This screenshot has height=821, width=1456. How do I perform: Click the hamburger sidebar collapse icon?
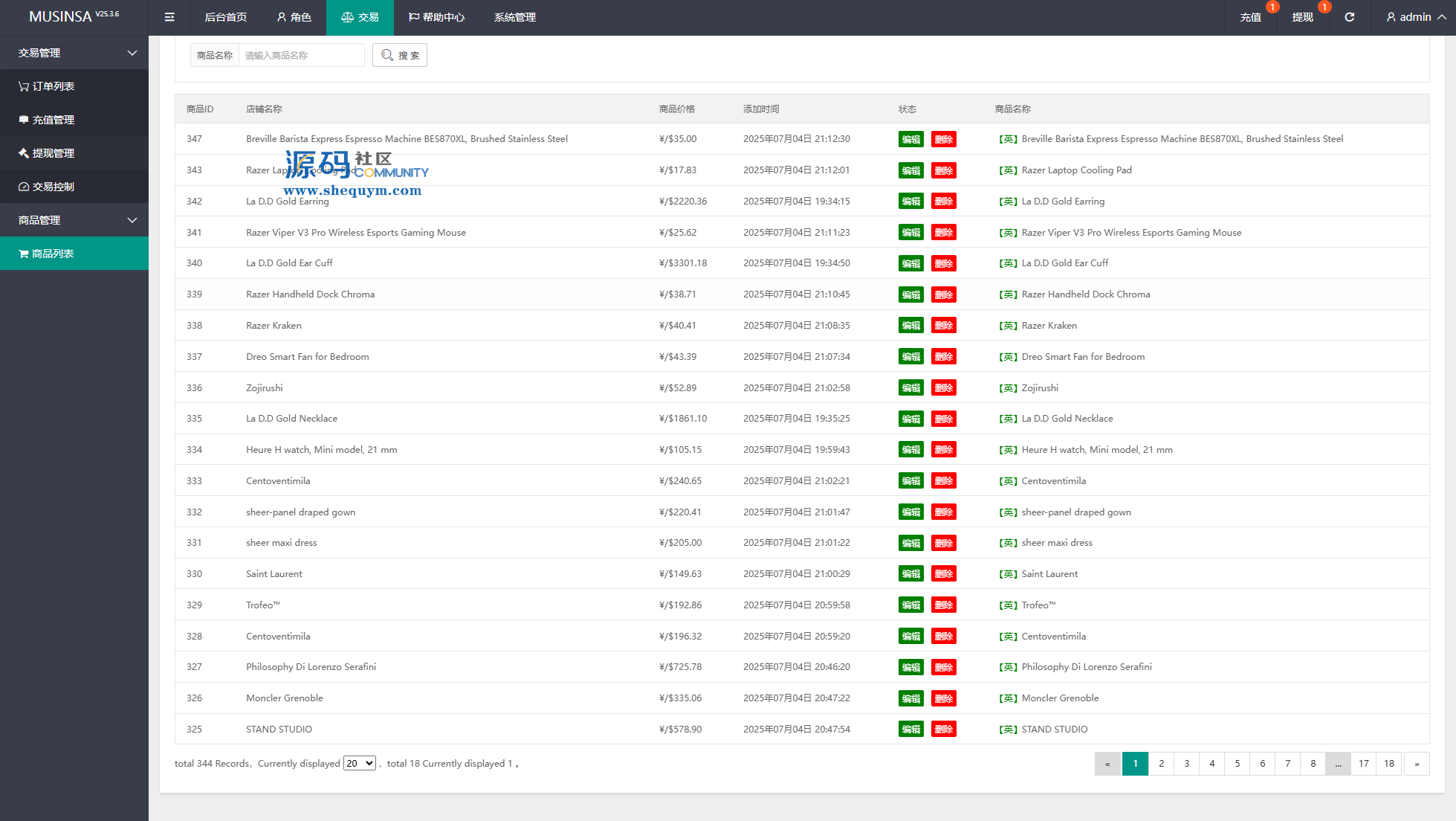click(x=169, y=17)
